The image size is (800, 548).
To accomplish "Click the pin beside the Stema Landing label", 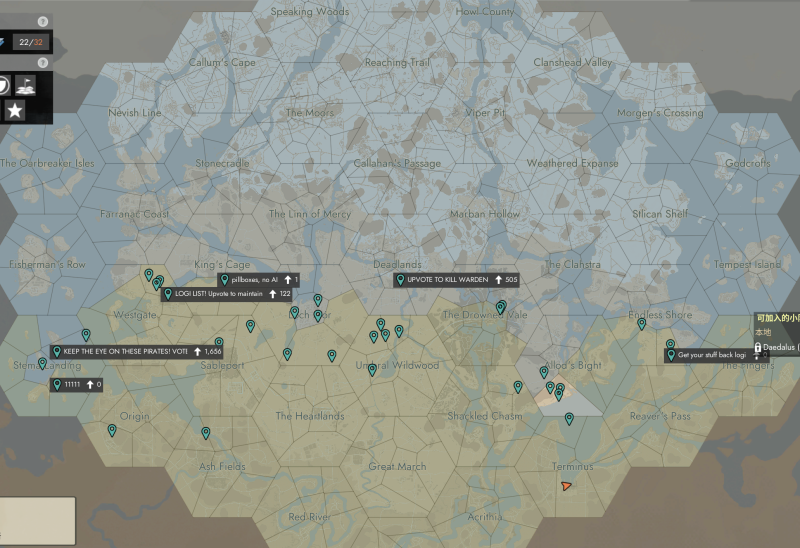I will (x=42, y=364).
